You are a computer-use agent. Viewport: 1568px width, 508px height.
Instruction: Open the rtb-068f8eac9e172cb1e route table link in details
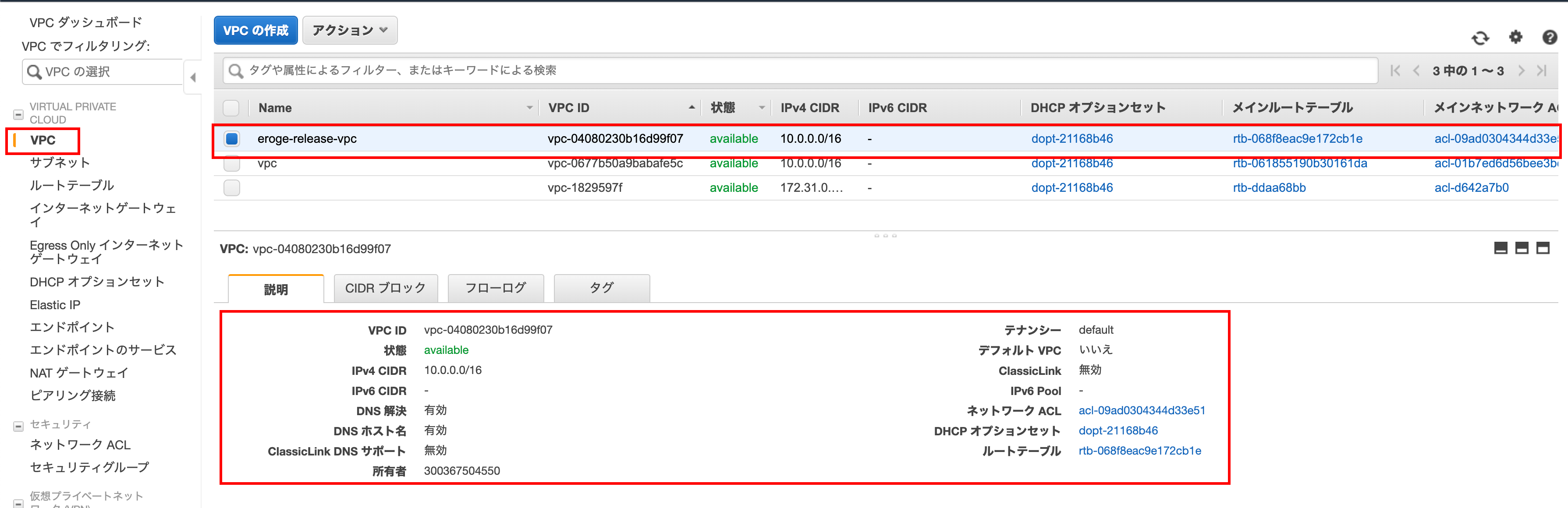[1139, 451]
